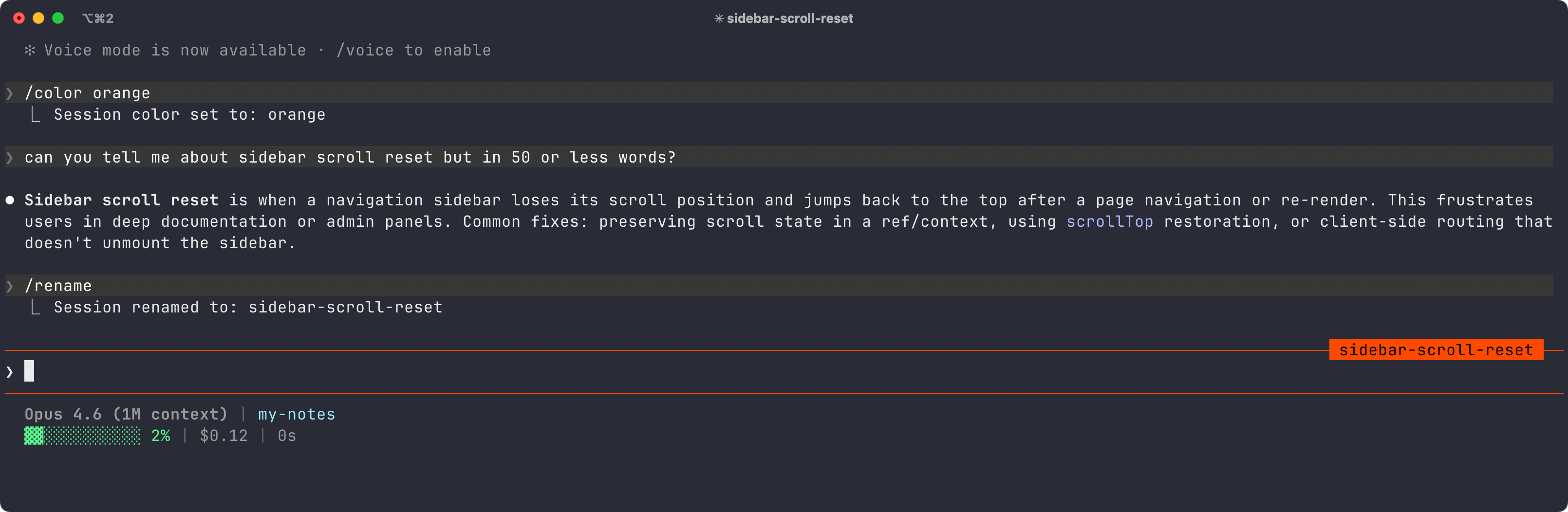Click the 2% context percentage indicator
Screen dimensions: 1568x512
tap(160, 436)
